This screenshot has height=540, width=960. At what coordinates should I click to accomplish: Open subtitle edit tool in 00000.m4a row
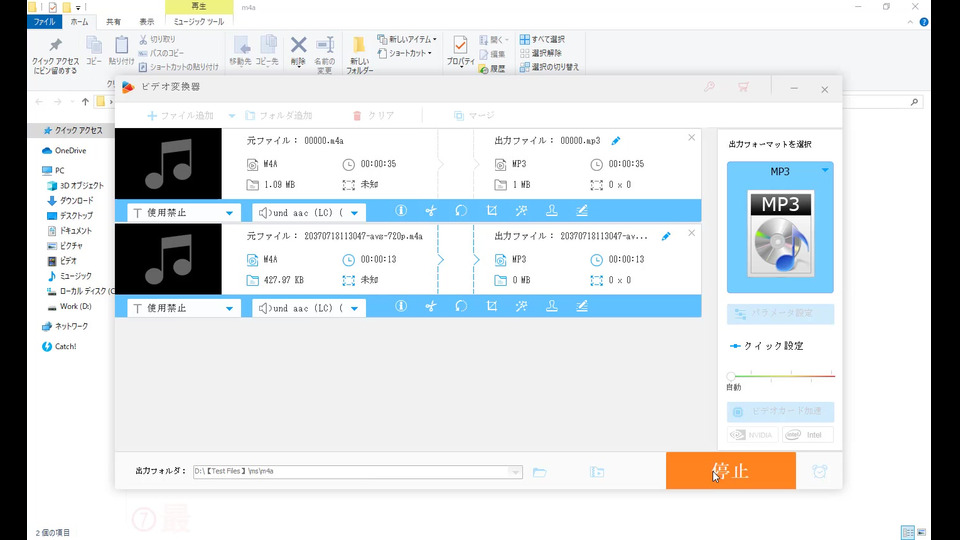(582, 211)
